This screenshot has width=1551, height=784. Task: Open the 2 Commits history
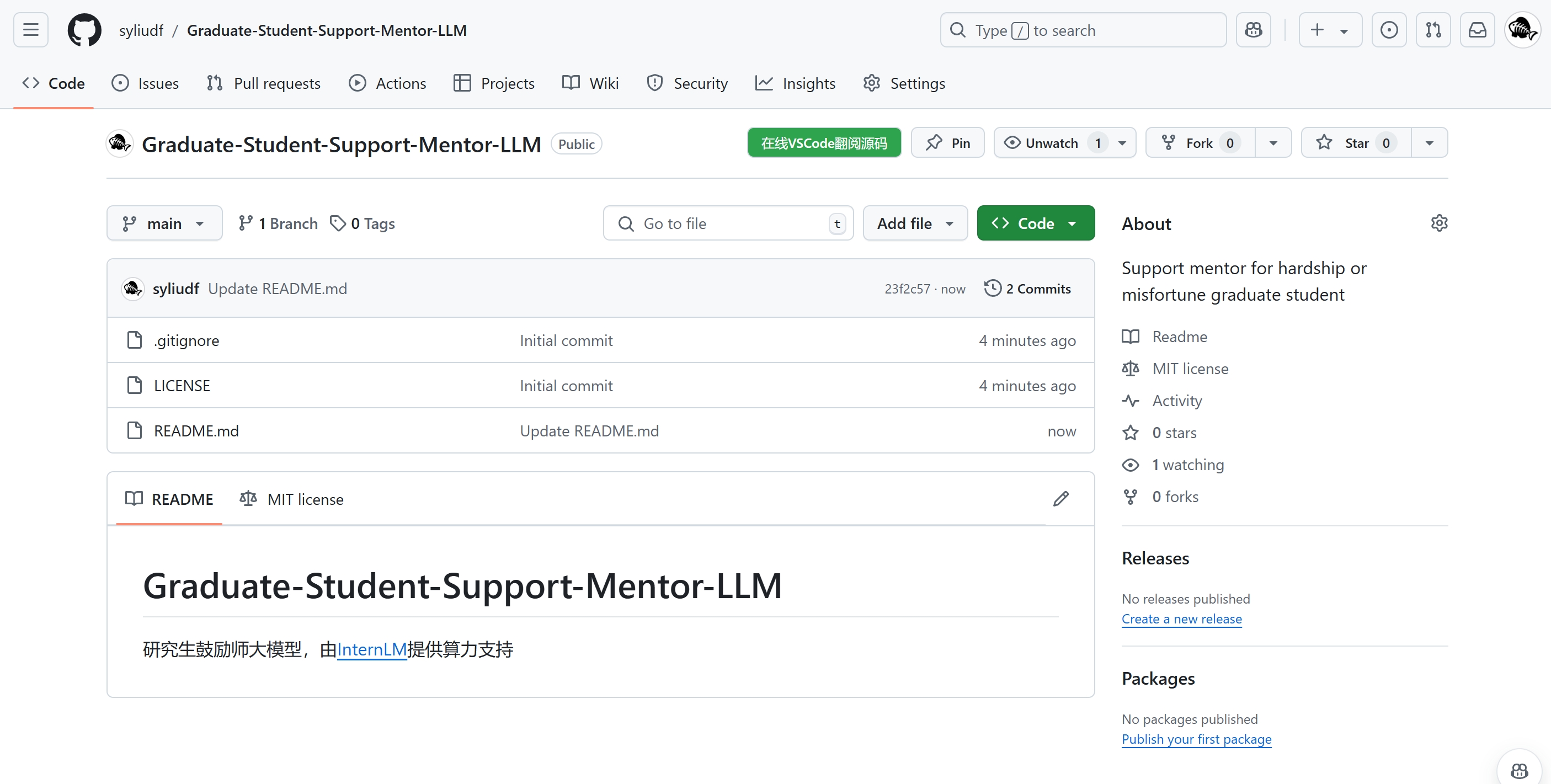point(1028,289)
